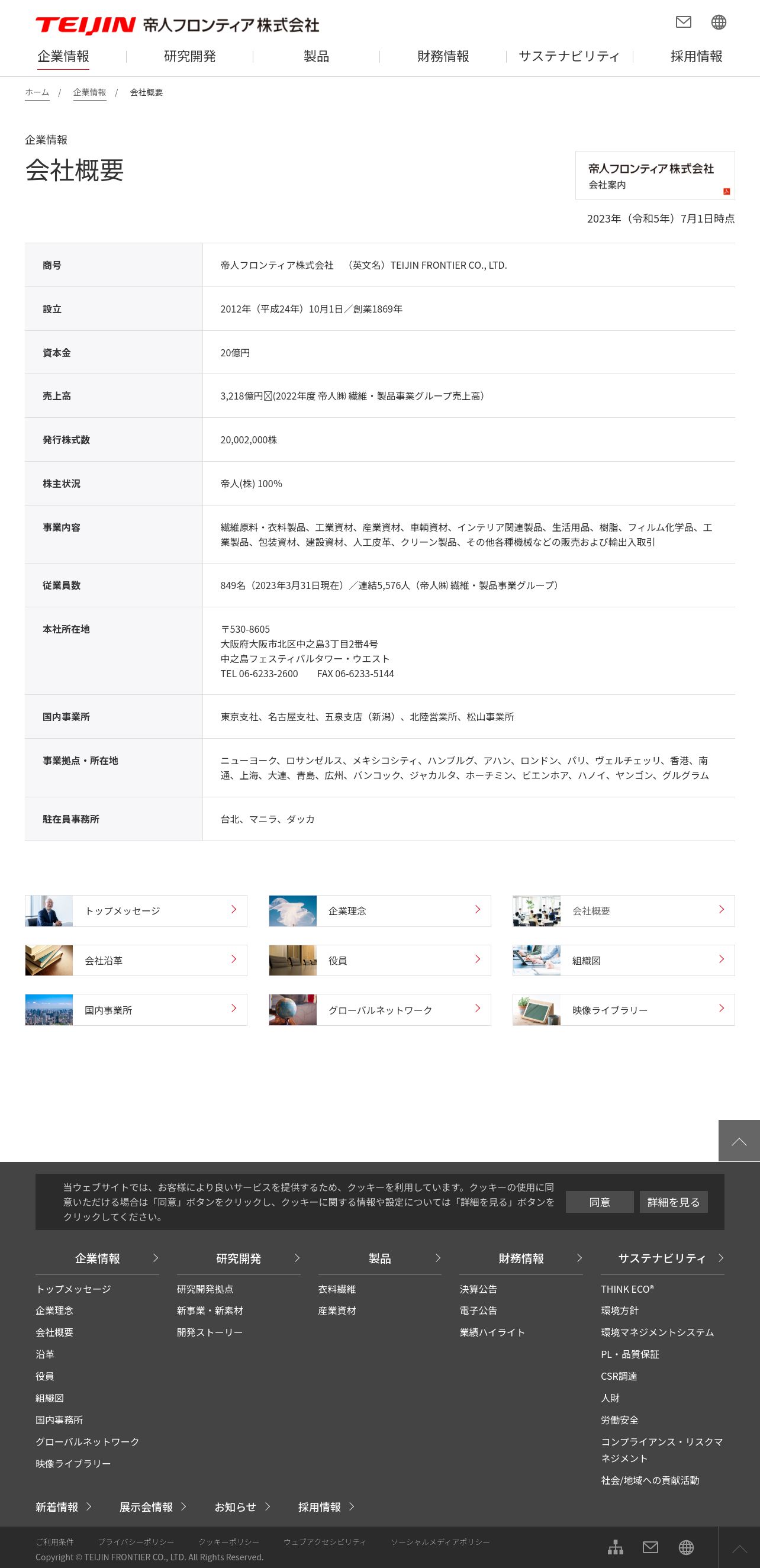
Task: Click the arrow on グローバルネットワーク card
Action: pos(478,1009)
